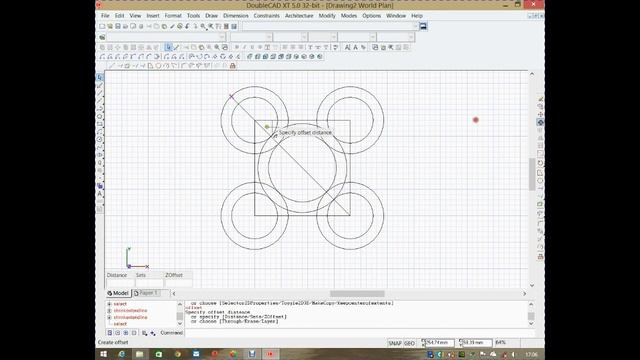Open the Architecture menu
Image resolution: width=640 pixels, height=360 pixels.
click(x=299, y=16)
